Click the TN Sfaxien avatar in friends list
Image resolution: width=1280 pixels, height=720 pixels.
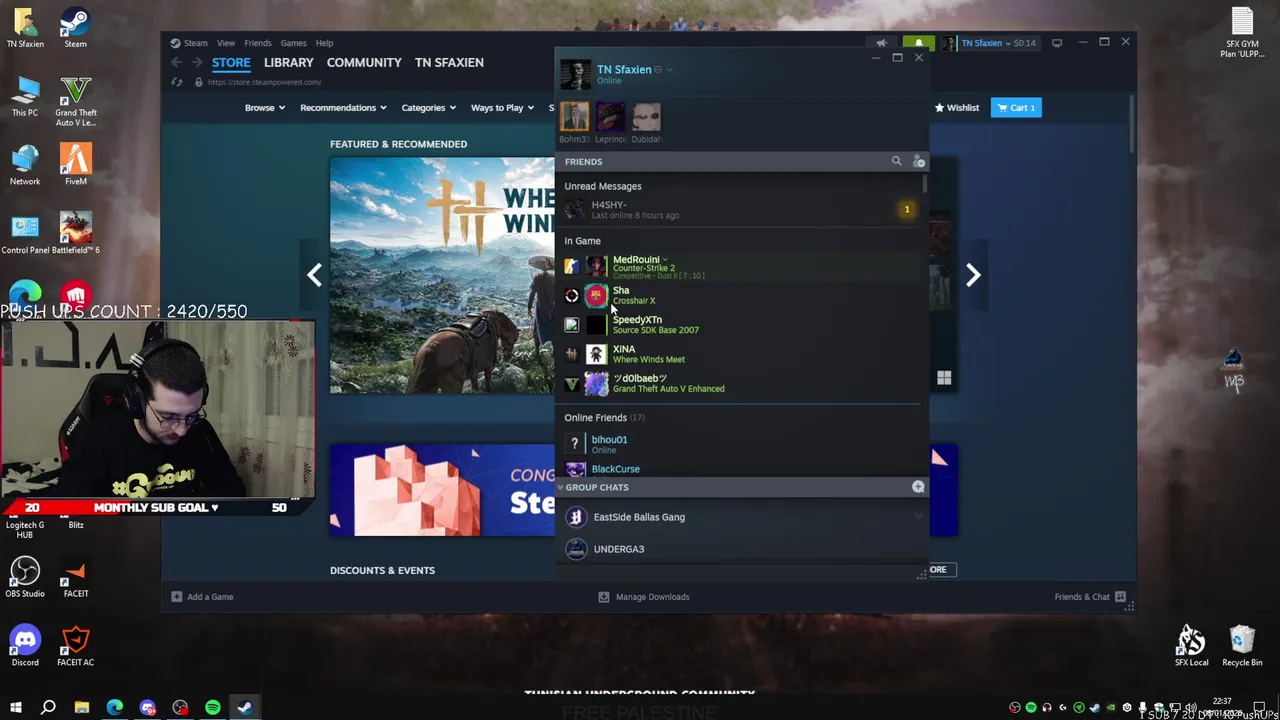click(x=575, y=74)
